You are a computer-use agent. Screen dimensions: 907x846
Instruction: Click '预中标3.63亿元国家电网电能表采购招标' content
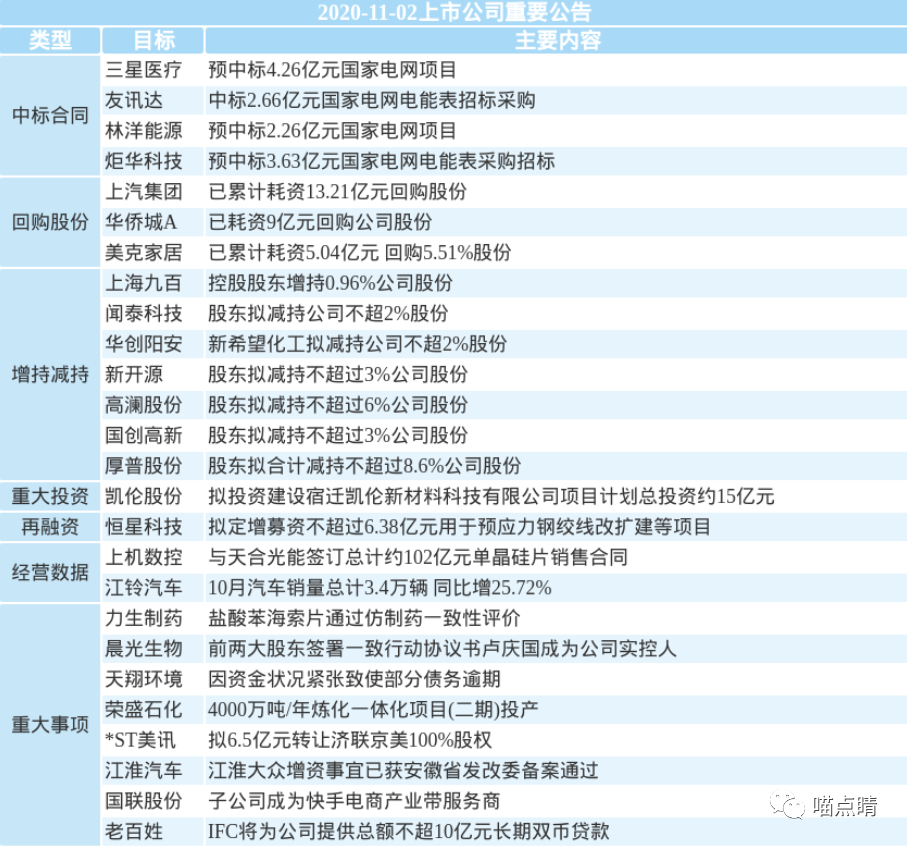(x=381, y=161)
